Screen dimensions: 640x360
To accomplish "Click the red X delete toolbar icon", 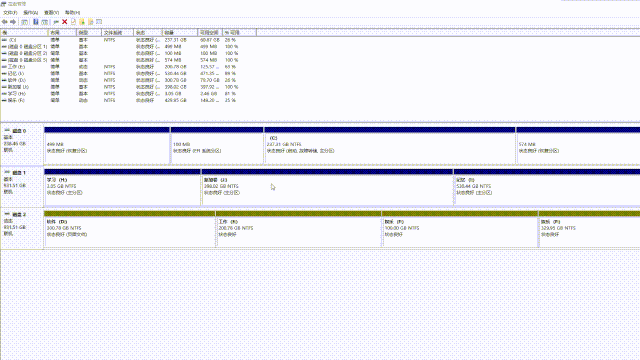I will pos(64,22).
